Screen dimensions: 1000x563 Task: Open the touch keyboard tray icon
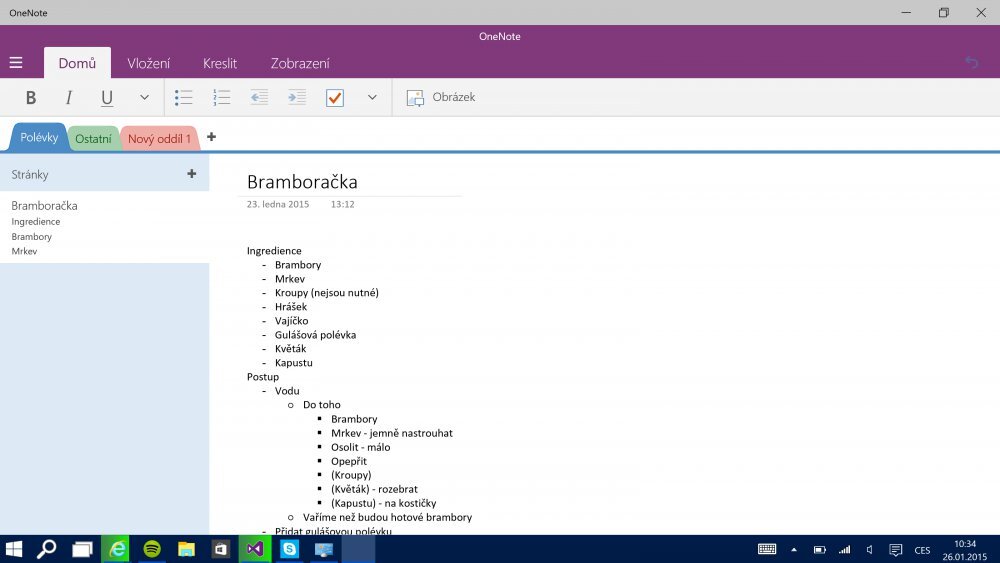point(767,550)
